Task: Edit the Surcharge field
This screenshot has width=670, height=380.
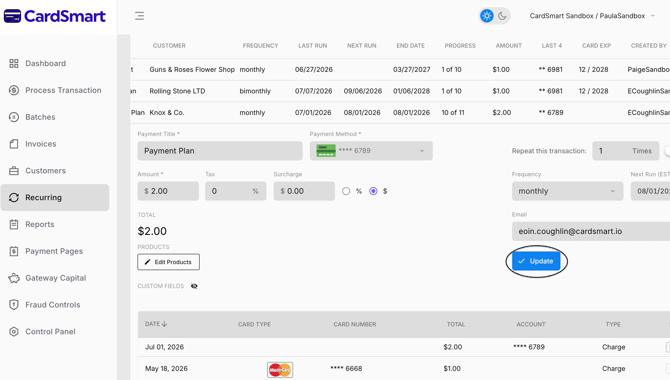Action: pyautogui.click(x=304, y=191)
